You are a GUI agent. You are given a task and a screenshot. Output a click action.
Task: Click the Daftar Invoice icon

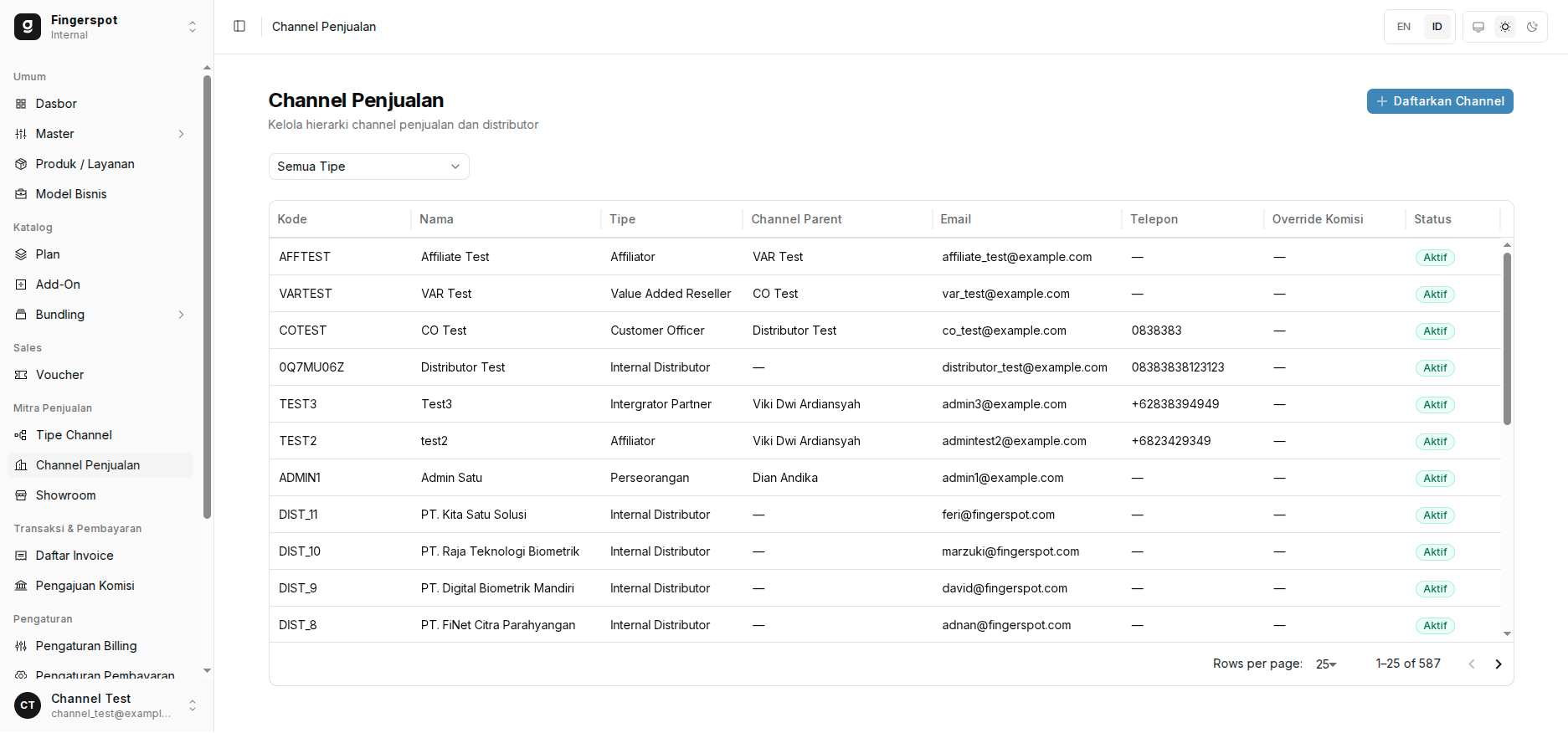(x=21, y=556)
